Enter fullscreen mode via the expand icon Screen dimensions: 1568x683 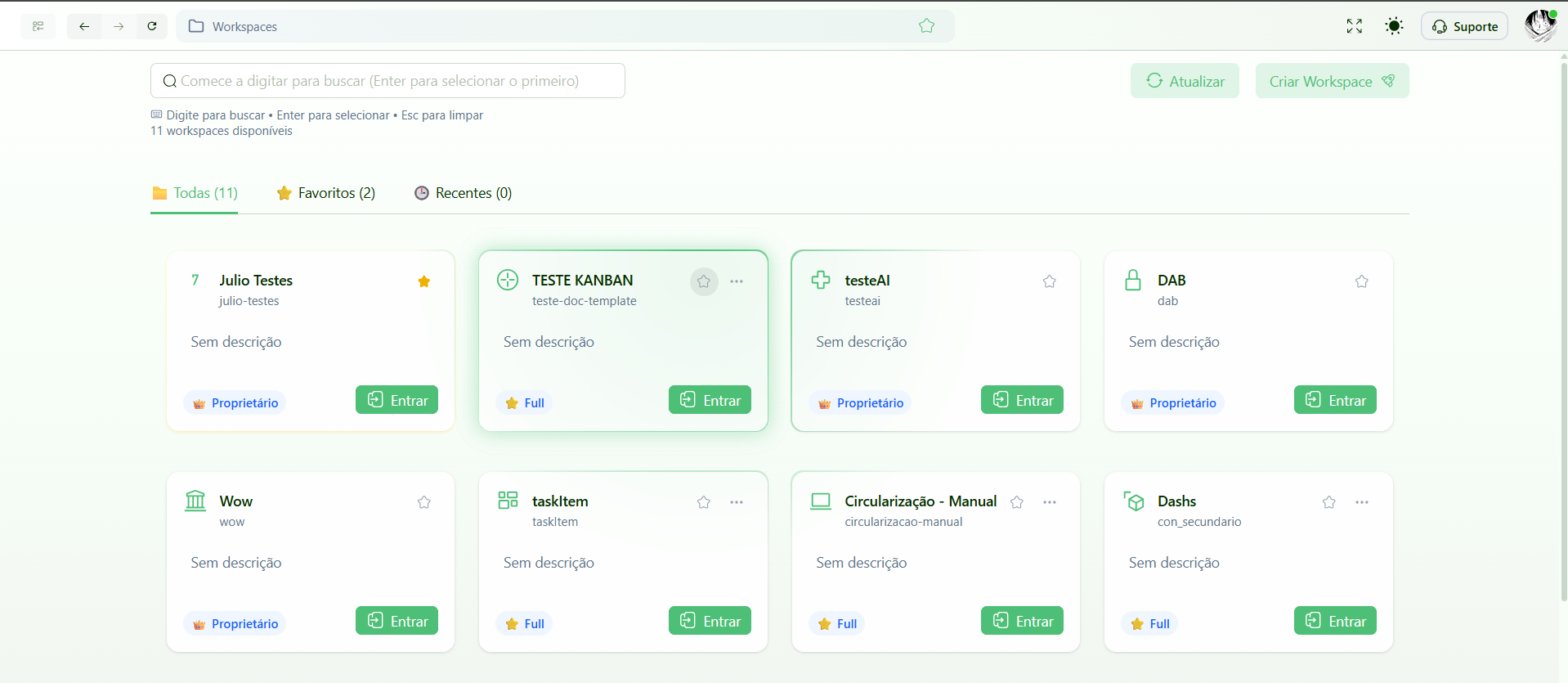[x=1354, y=26]
